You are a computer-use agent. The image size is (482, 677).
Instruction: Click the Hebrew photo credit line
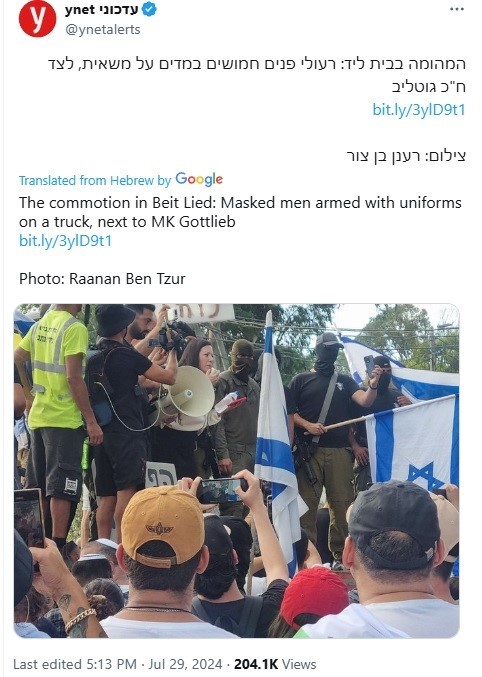(406, 156)
